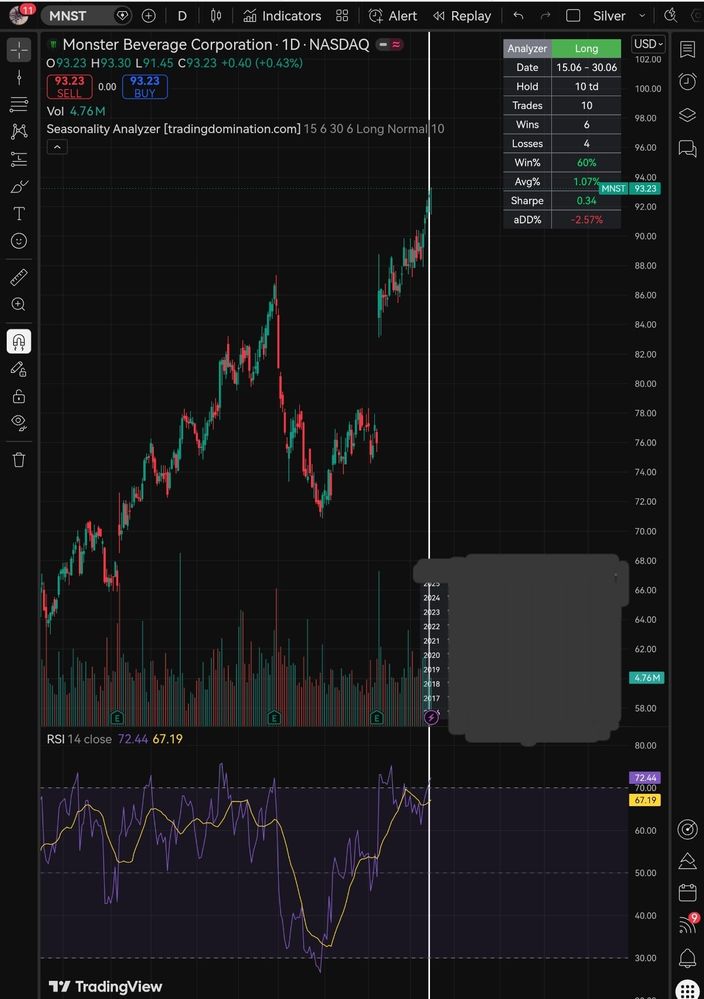Open the news feed with 9 badge

click(x=687, y=924)
